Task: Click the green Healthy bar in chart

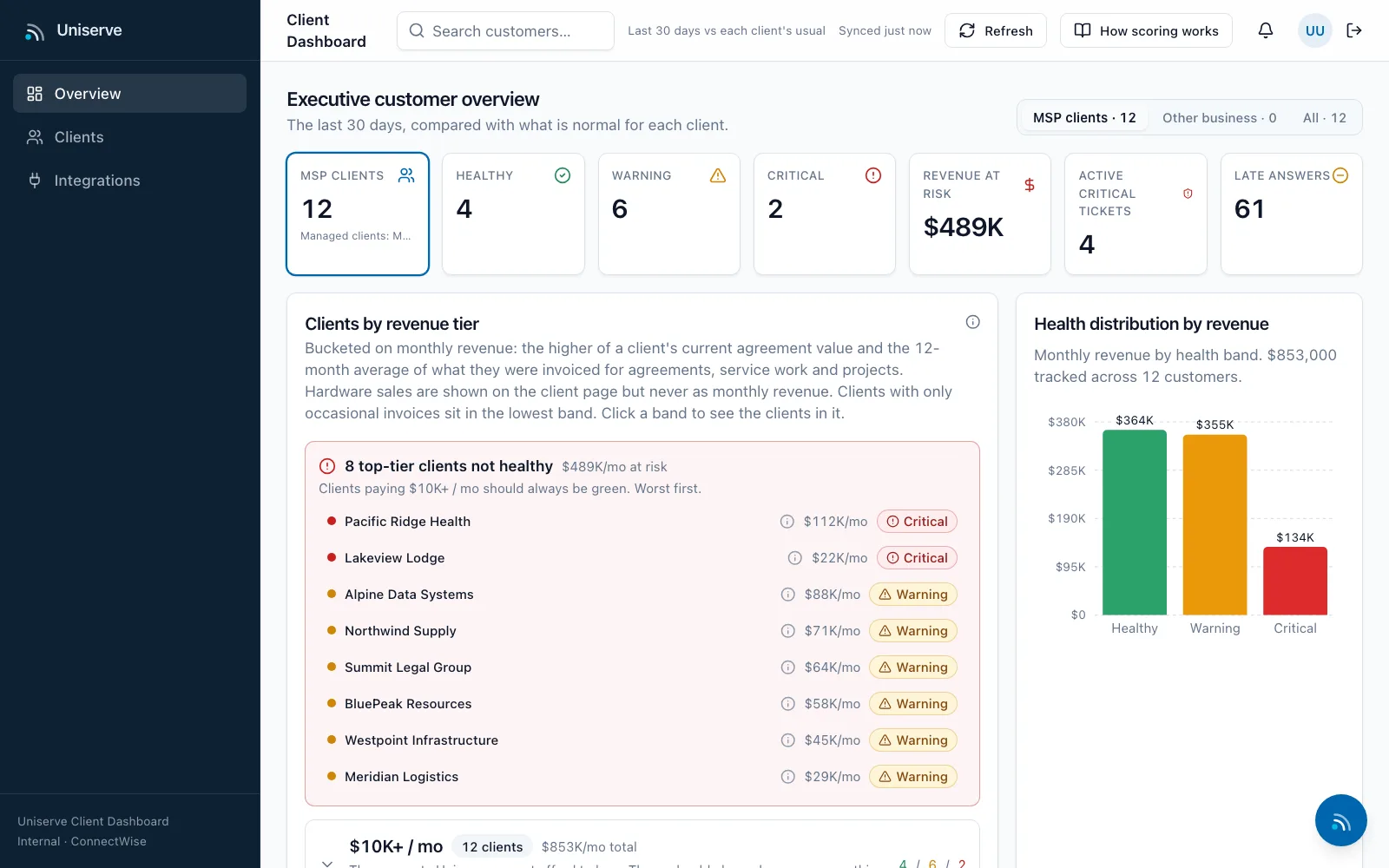Action: click(x=1135, y=523)
